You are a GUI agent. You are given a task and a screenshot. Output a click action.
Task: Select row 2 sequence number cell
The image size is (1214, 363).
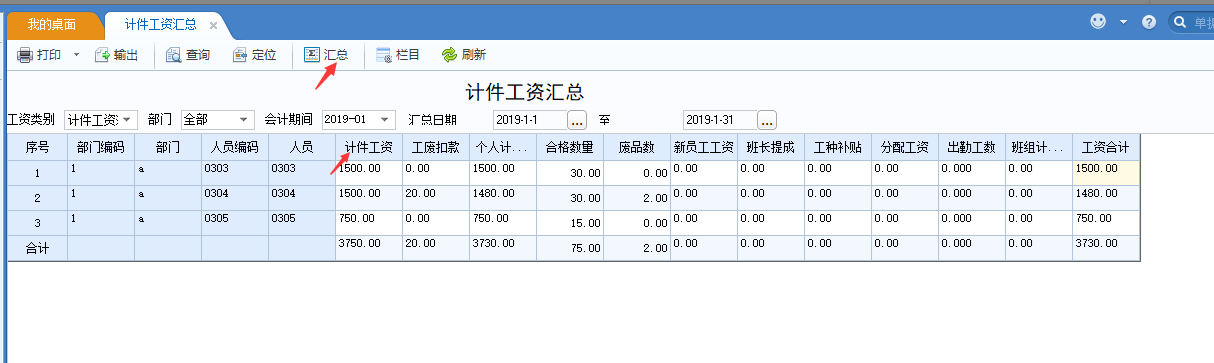coord(38,197)
